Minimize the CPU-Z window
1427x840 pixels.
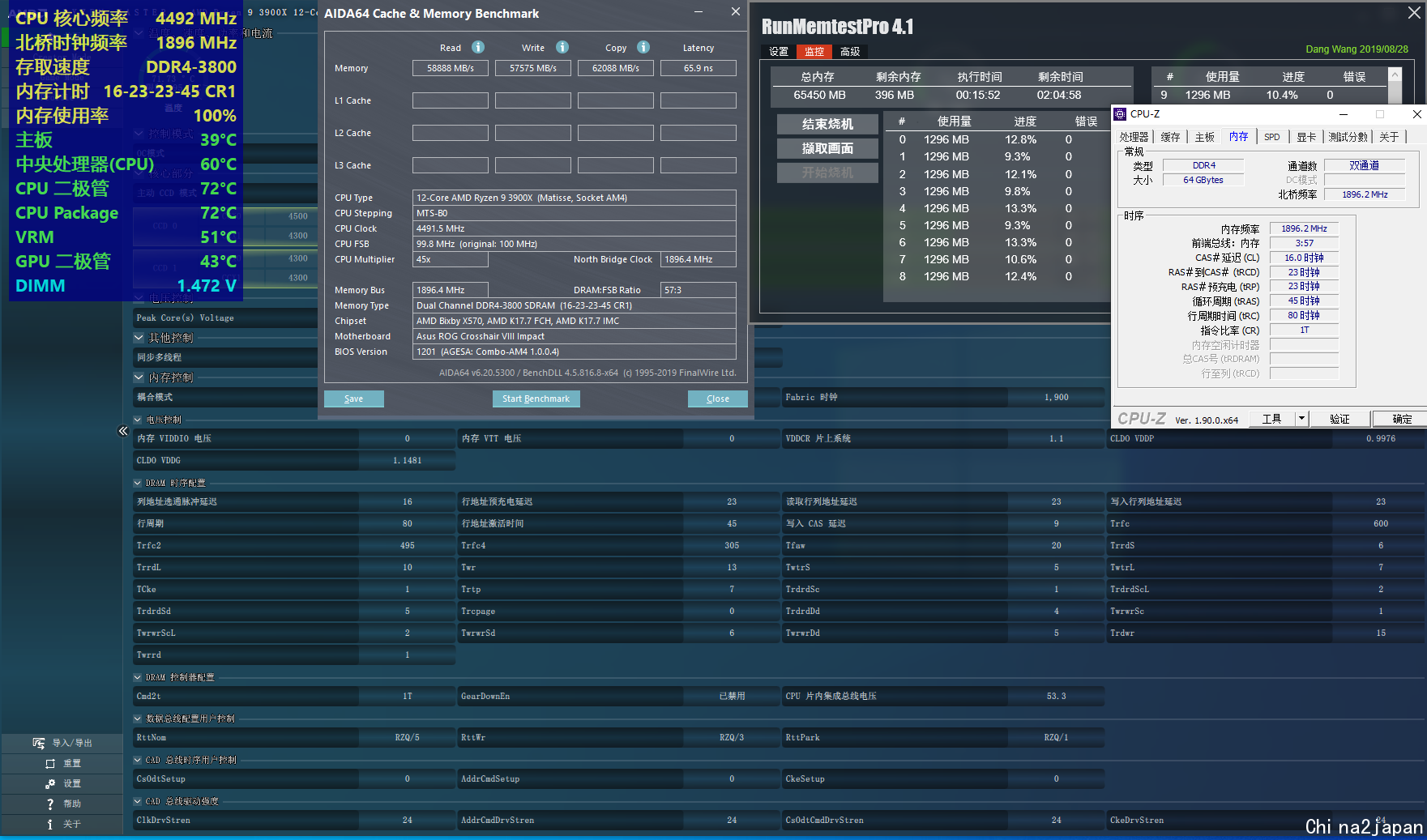(1343, 114)
